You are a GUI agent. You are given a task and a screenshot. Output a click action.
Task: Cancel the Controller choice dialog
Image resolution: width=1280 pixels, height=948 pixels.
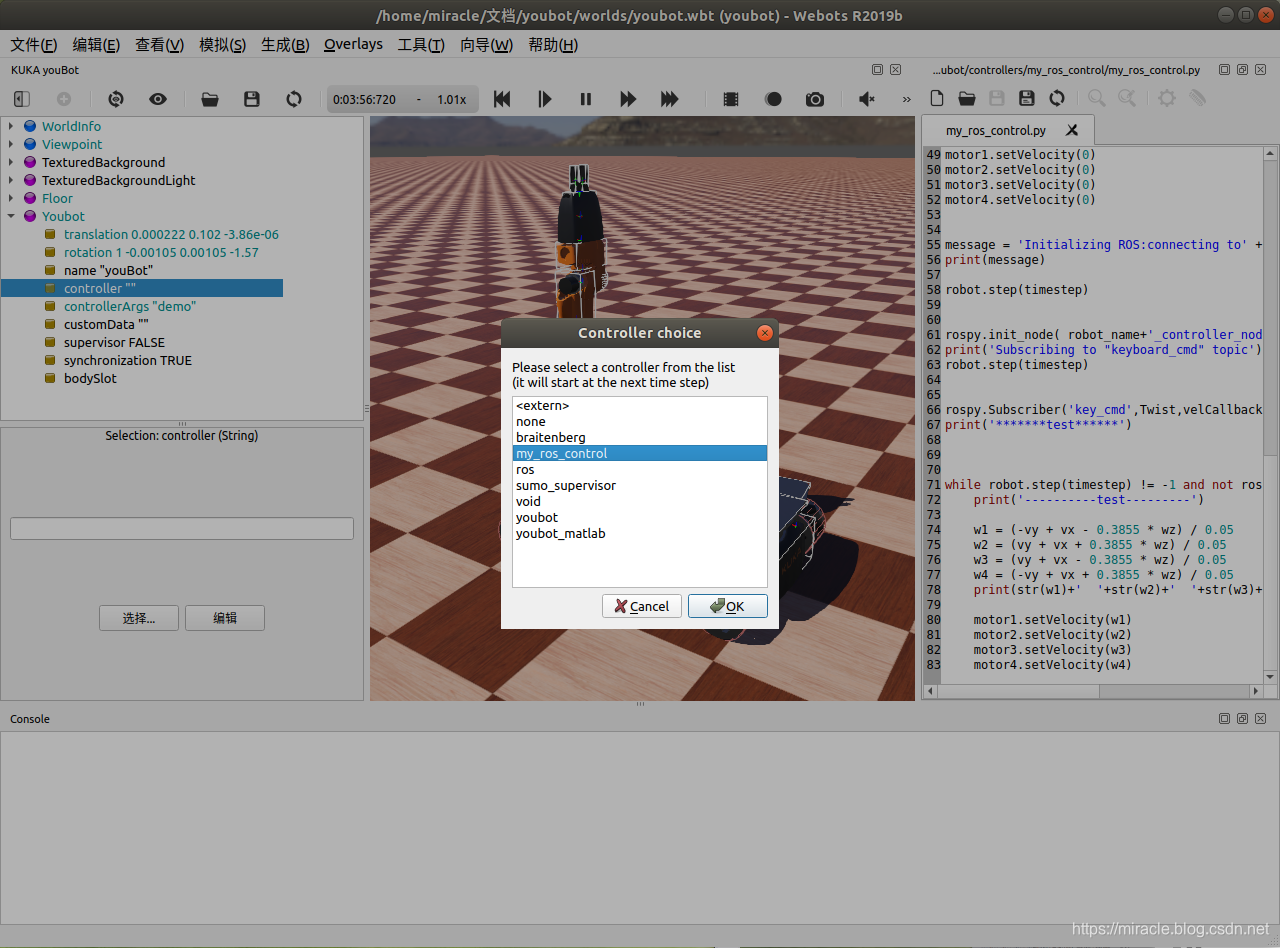641,606
